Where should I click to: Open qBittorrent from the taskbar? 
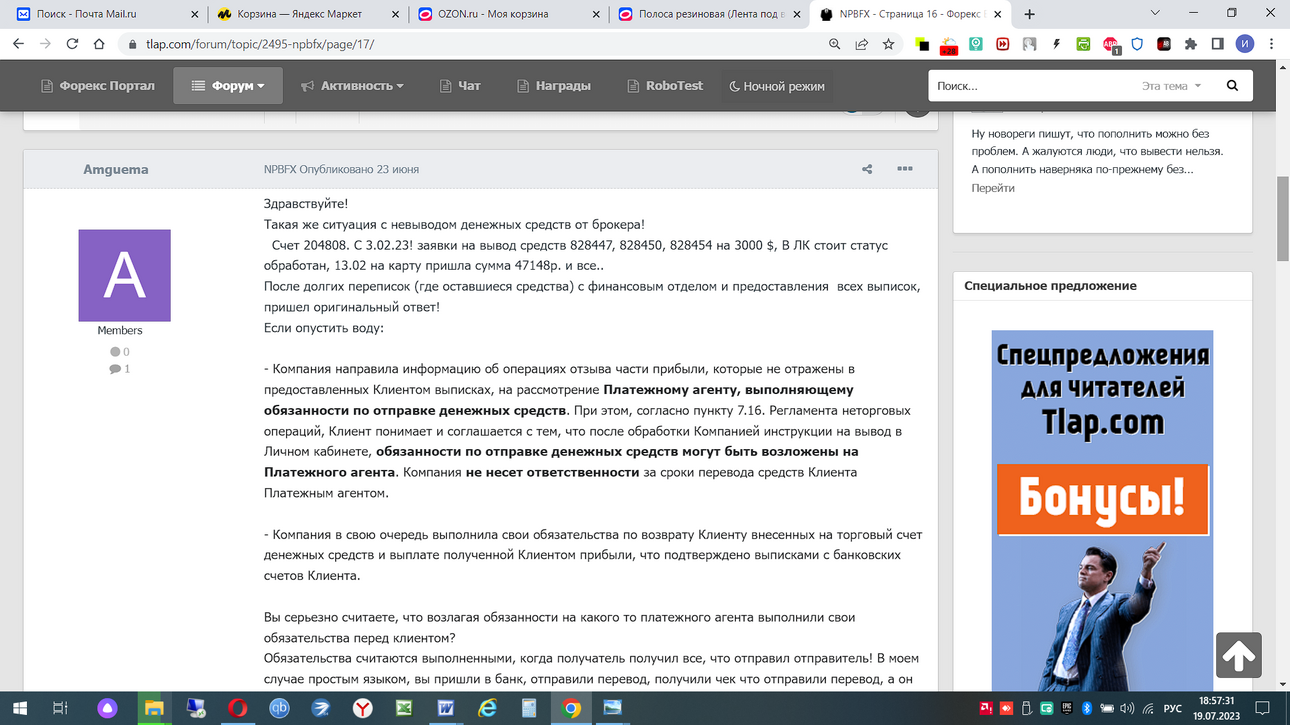[x=279, y=708]
